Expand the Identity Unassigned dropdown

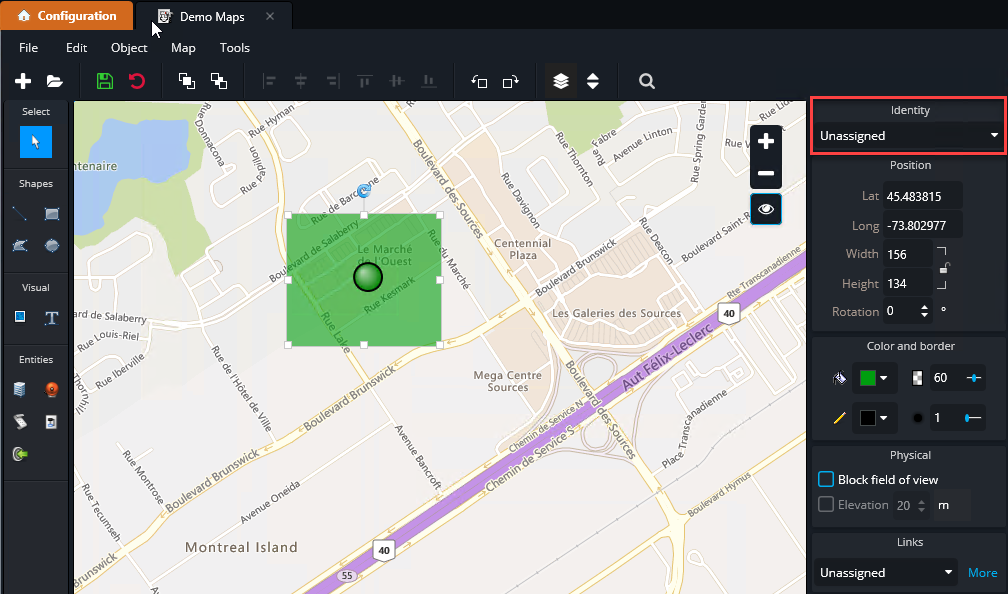[x=908, y=135]
